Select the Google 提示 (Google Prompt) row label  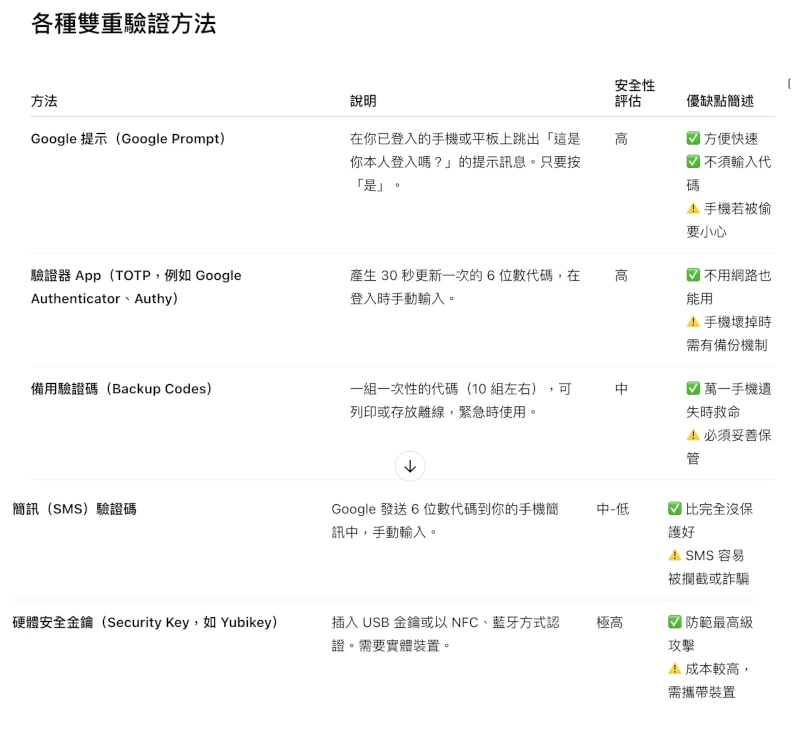(x=128, y=139)
